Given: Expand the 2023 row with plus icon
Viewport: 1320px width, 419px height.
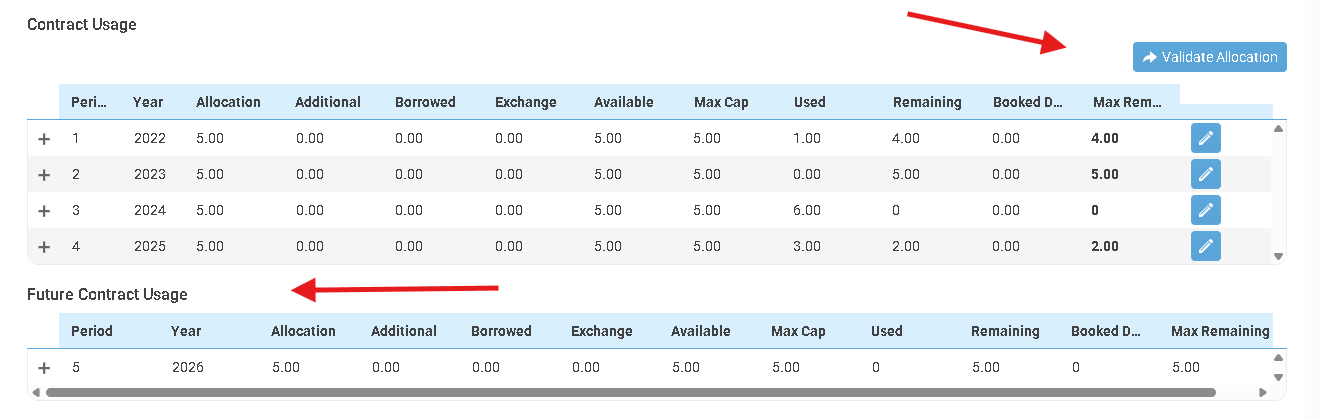Looking at the screenshot, I should 43,175.
